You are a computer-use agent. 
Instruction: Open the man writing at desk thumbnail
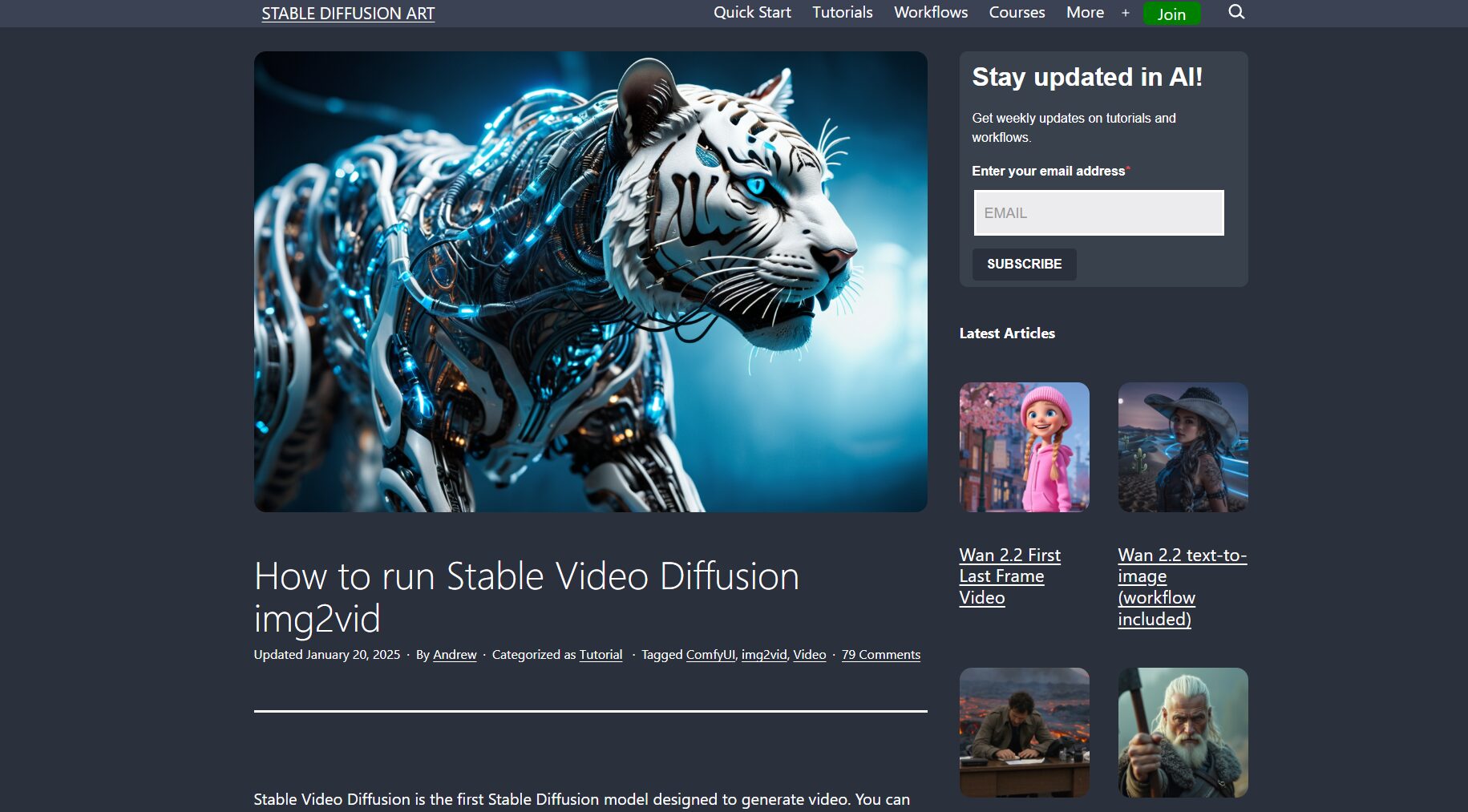pos(1024,733)
